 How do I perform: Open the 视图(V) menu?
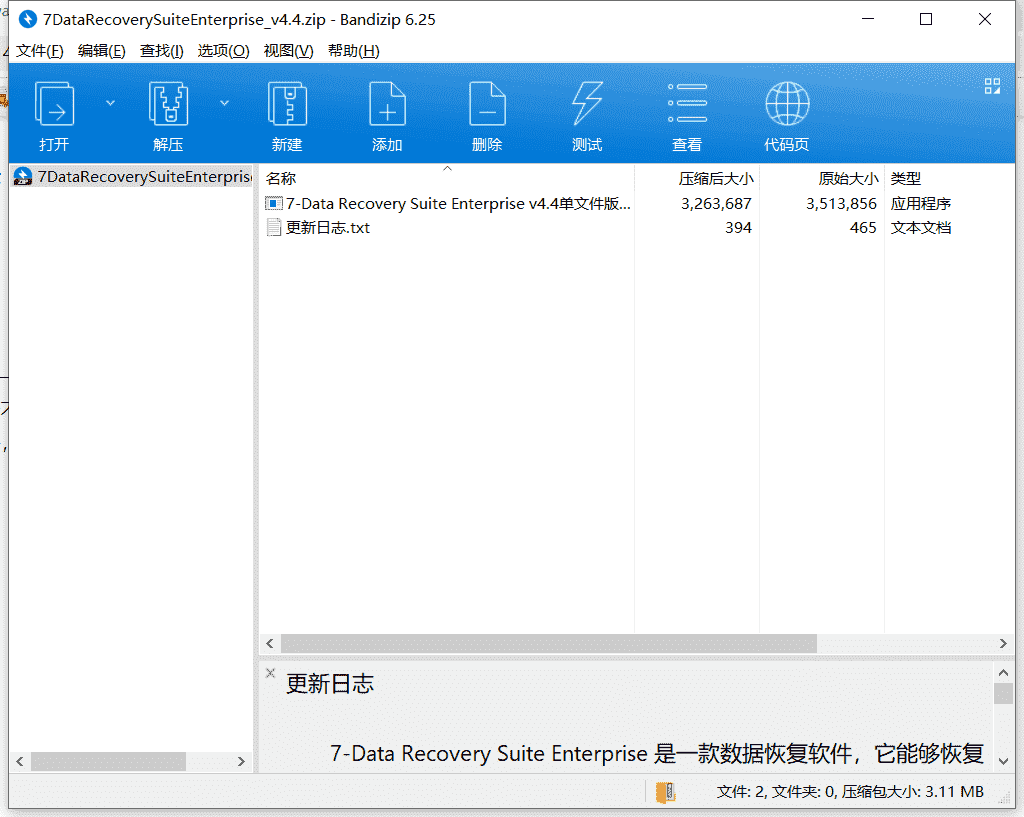click(288, 51)
